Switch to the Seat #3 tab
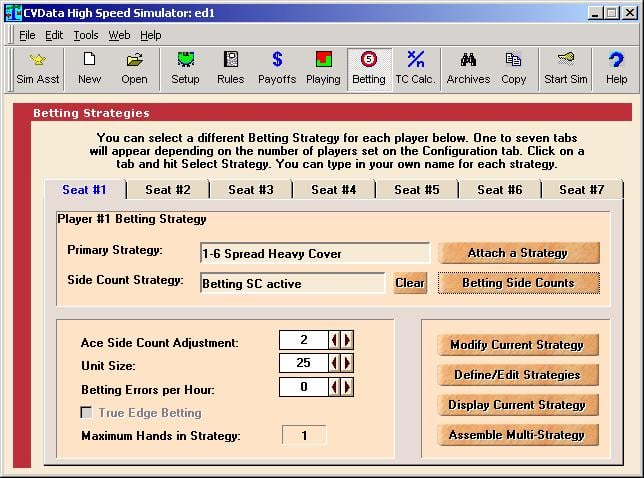 [x=250, y=190]
